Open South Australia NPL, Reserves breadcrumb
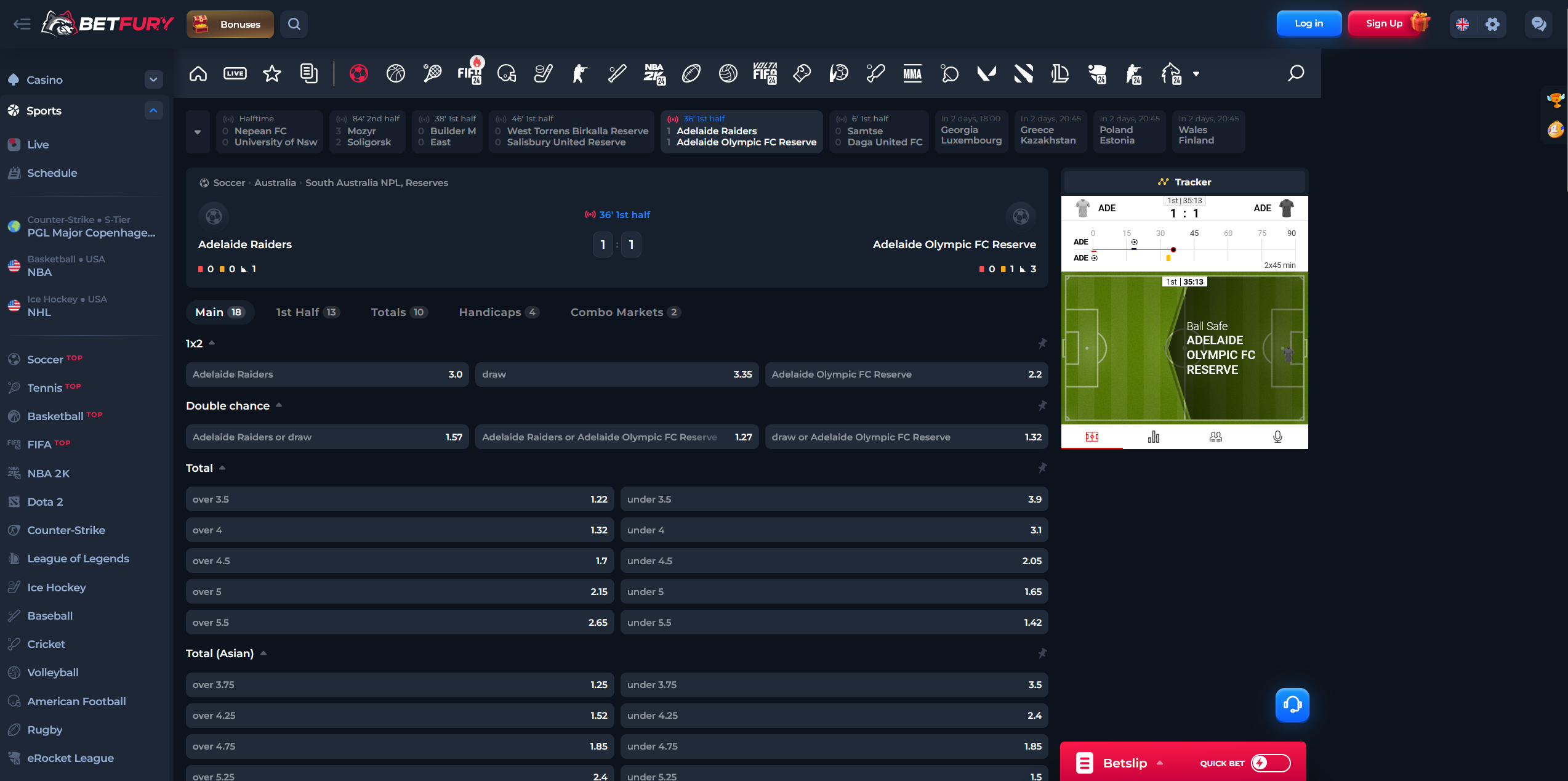 point(377,183)
